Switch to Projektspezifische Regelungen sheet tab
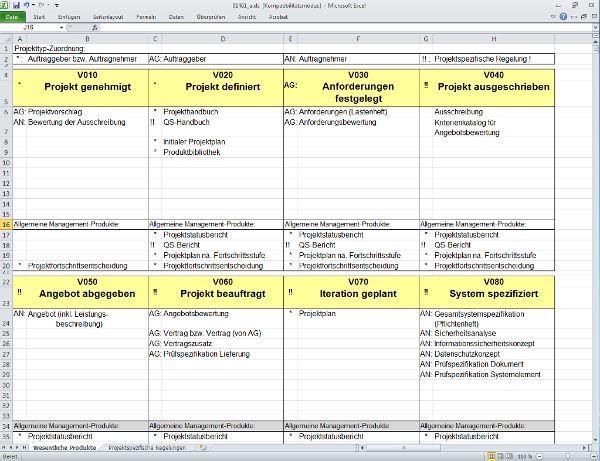This screenshot has height=461, width=600. pos(146,449)
